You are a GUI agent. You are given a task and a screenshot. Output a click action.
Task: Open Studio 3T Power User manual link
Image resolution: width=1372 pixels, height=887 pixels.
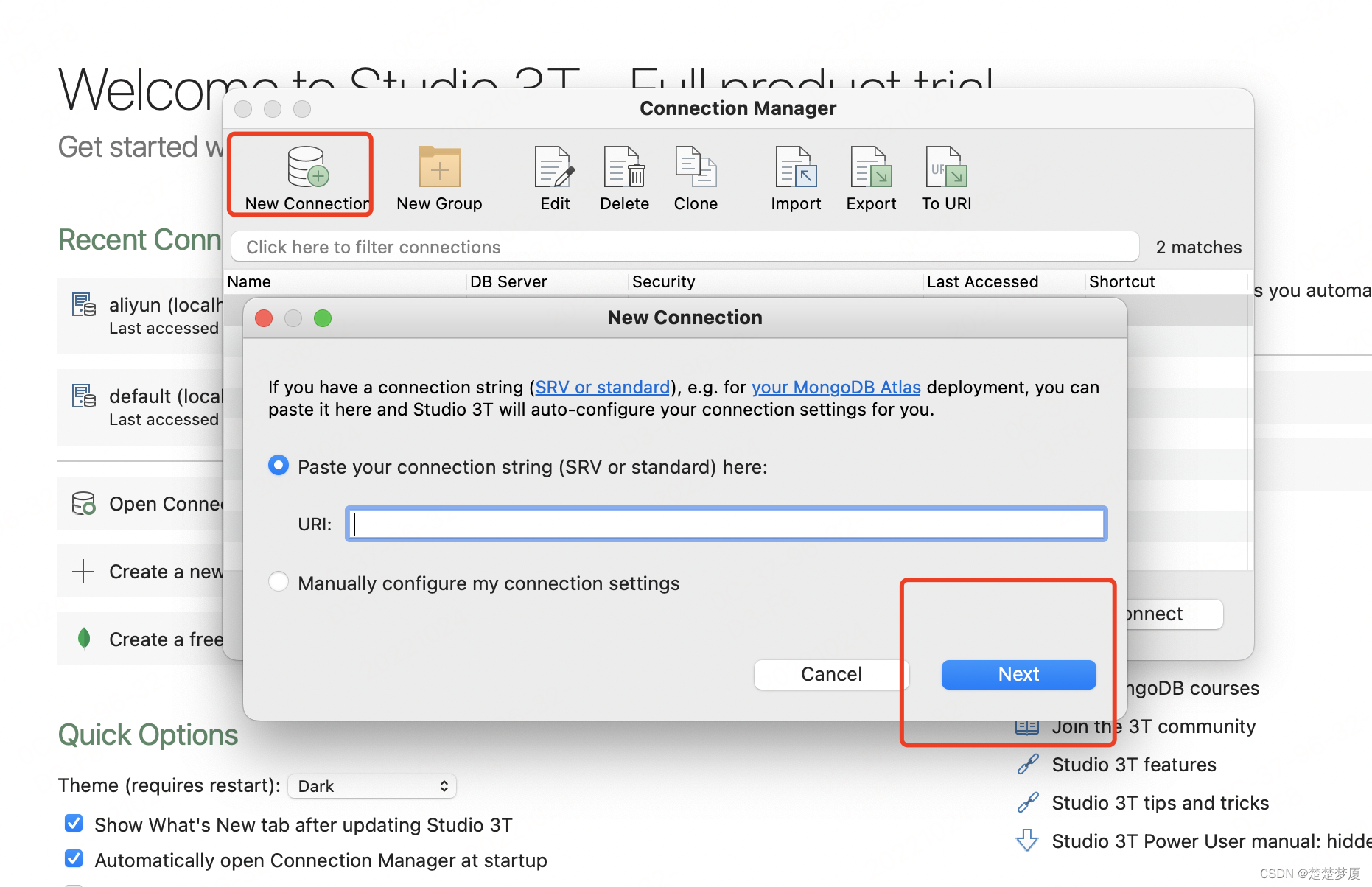tap(1212, 841)
